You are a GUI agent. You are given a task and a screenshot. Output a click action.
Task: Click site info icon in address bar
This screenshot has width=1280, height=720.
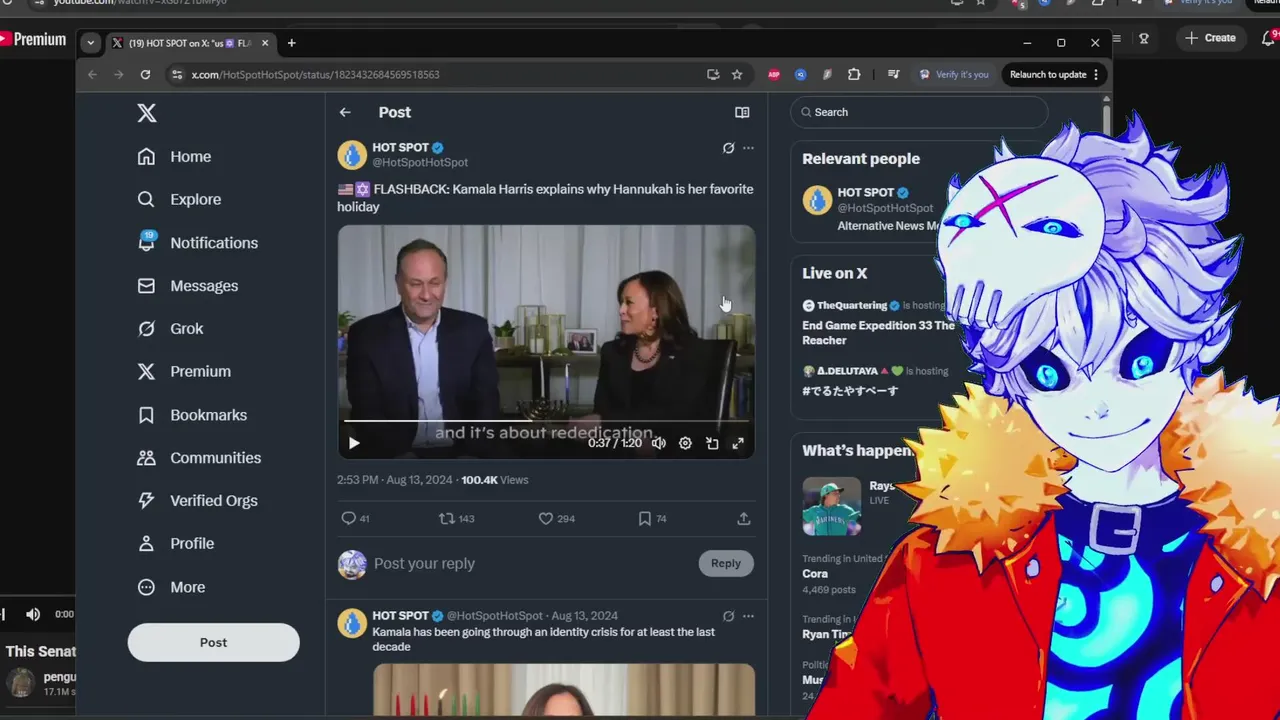tap(177, 74)
